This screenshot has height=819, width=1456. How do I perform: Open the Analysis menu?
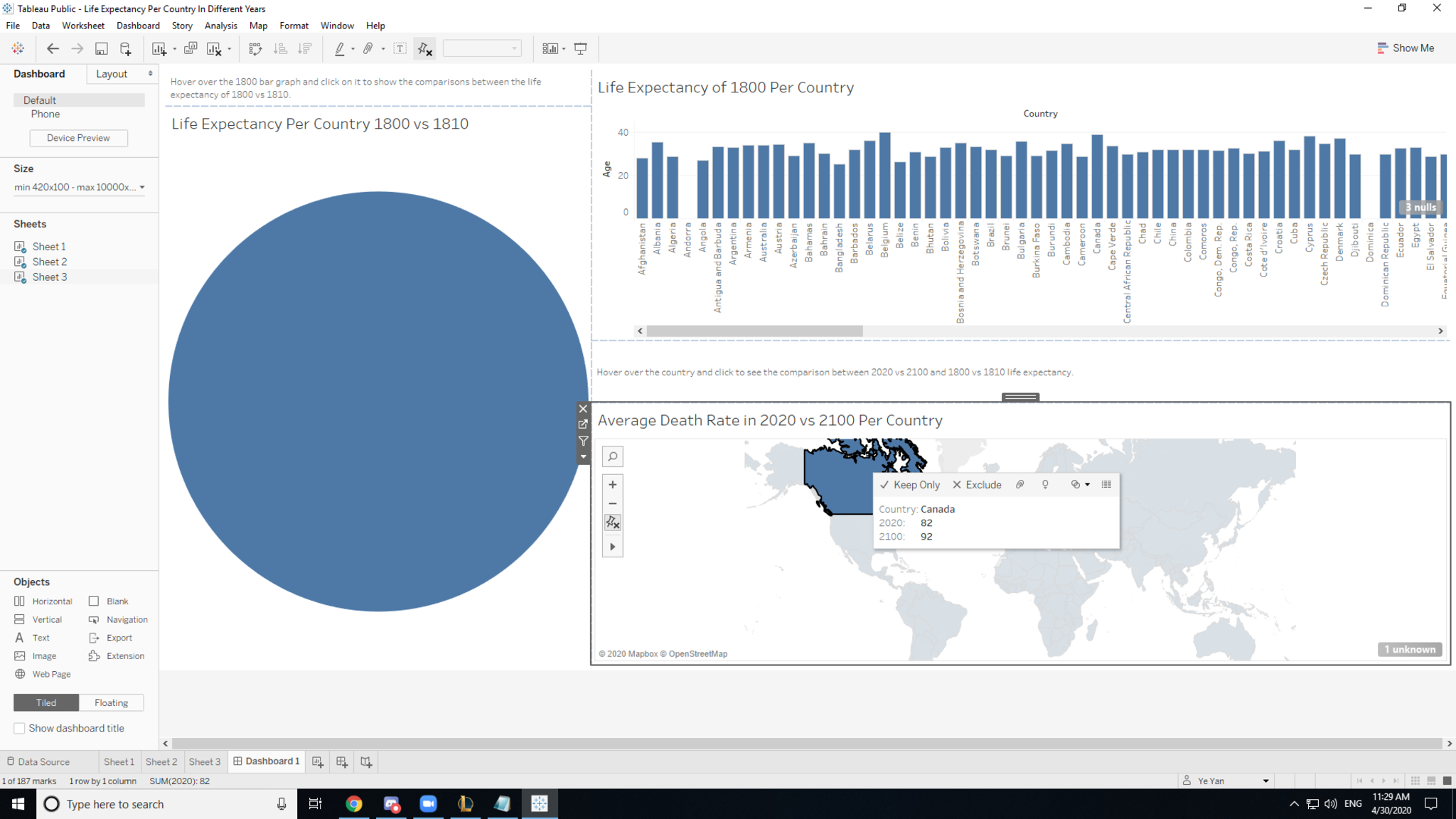click(x=220, y=26)
